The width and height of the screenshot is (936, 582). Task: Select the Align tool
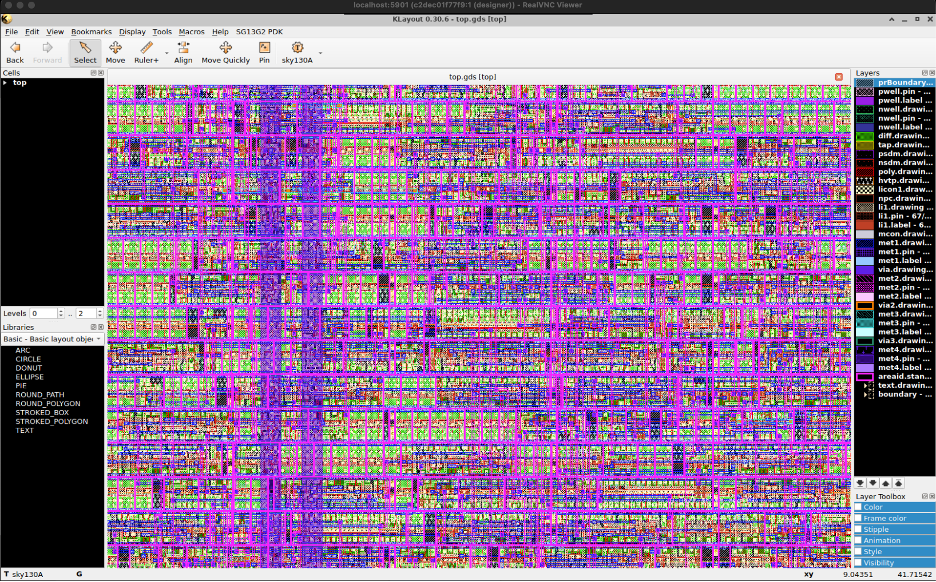183,47
